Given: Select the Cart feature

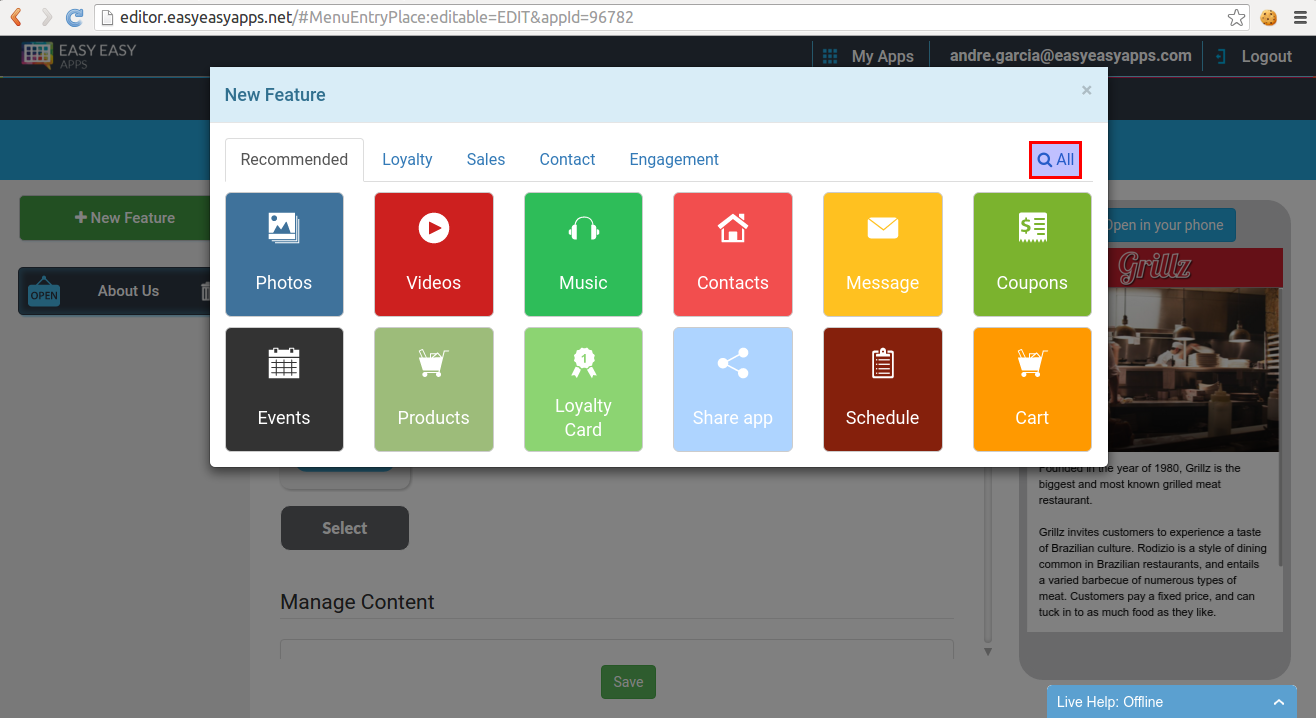Looking at the screenshot, I should tap(1032, 389).
